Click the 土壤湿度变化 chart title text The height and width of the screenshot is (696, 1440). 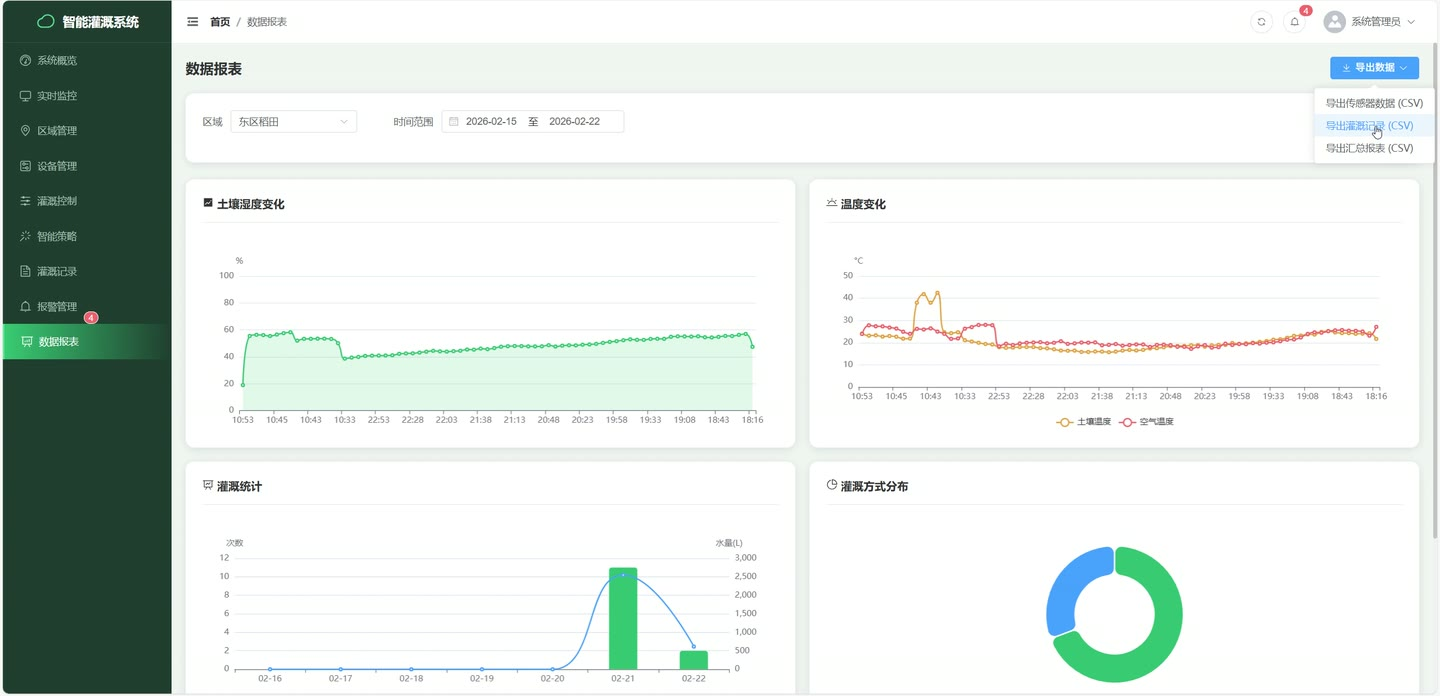pos(251,204)
